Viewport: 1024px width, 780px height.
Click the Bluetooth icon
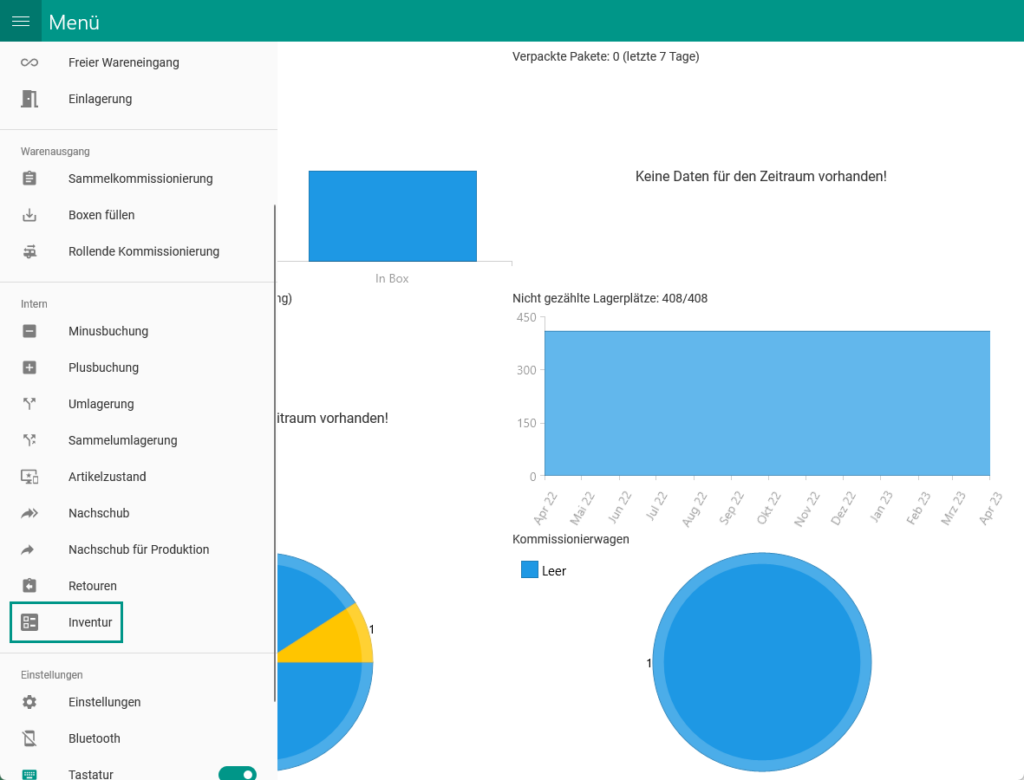[29, 739]
